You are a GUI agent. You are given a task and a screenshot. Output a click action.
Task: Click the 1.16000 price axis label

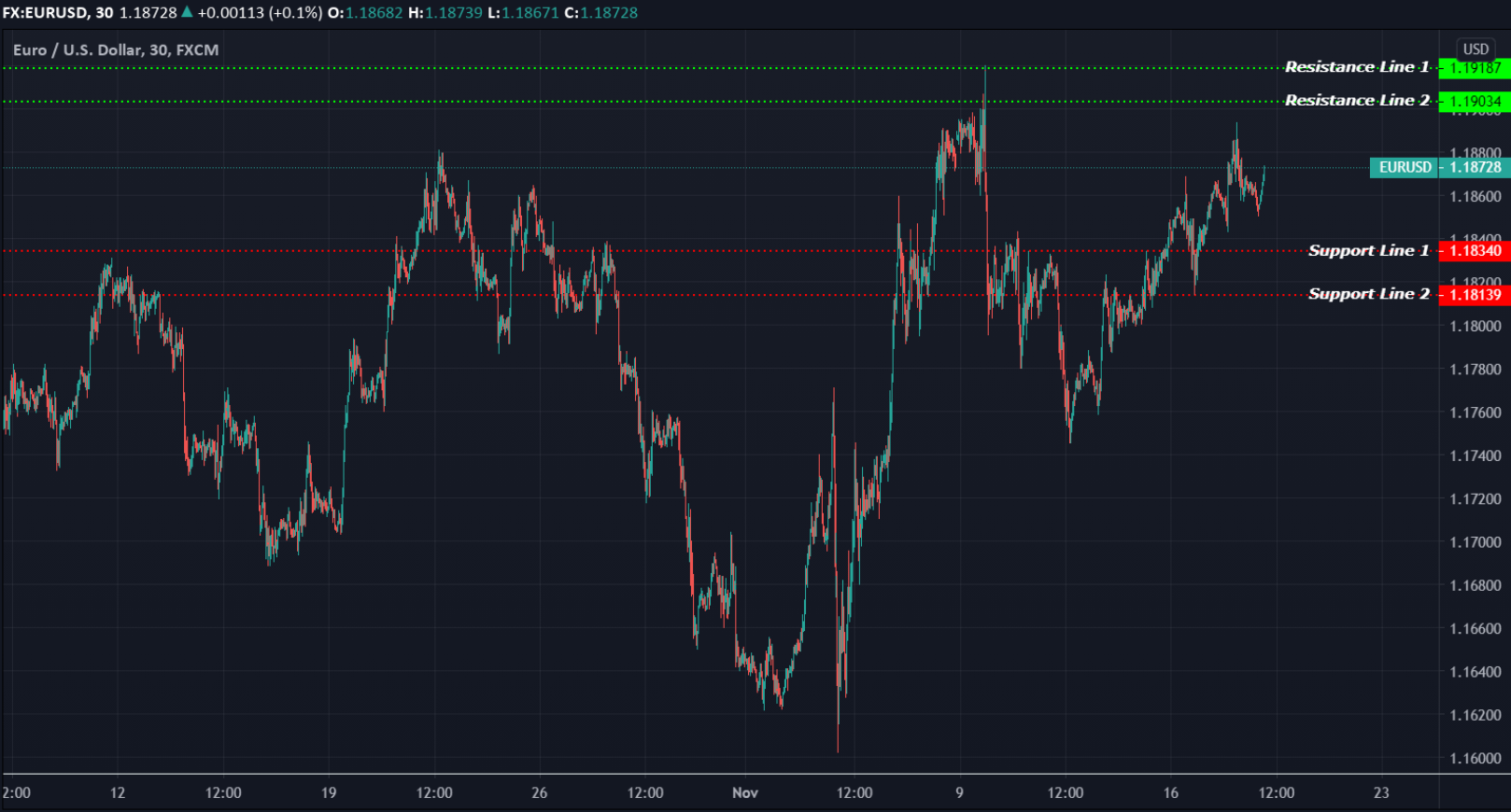coord(1476,759)
